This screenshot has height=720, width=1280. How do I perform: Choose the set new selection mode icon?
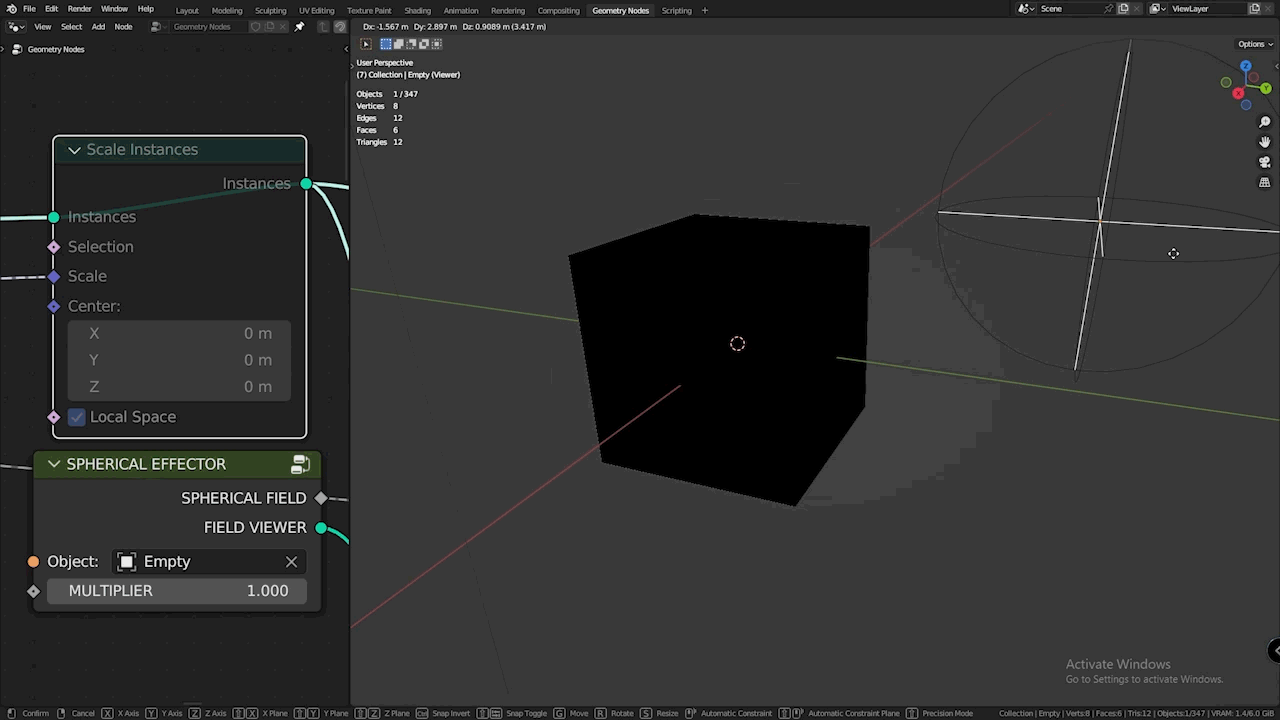pos(386,44)
